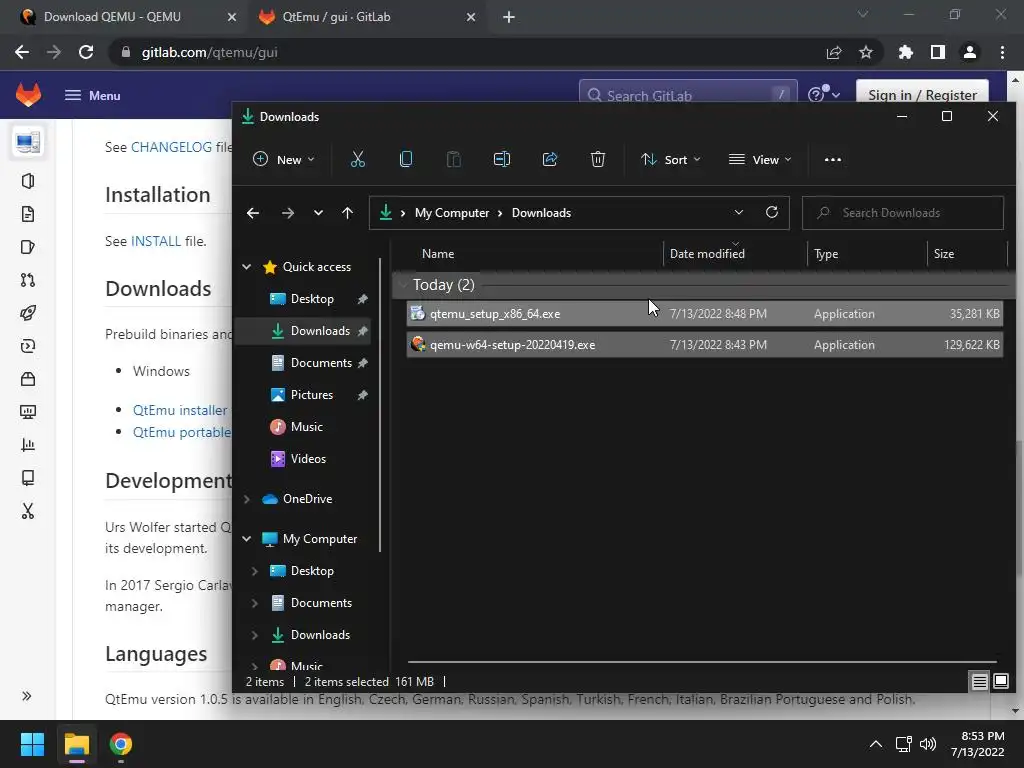Image resolution: width=1024 pixels, height=768 pixels.
Task: Collapse the My Computer tree node
Action: coord(247,539)
